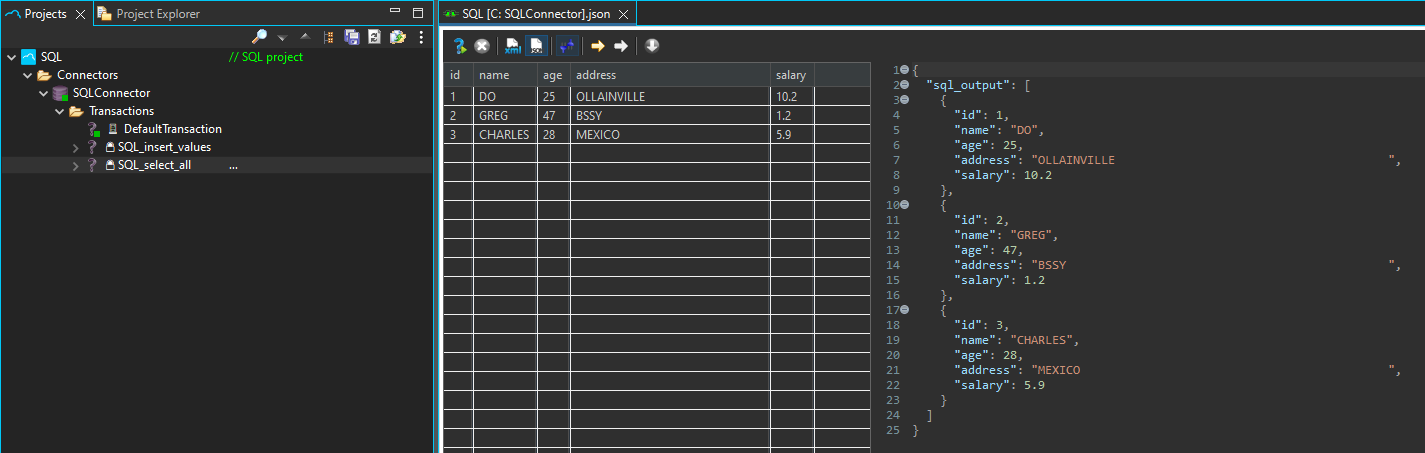Click the yellow right arrow icon
Image resolution: width=1425 pixels, height=453 pixels.
point(598,46)
